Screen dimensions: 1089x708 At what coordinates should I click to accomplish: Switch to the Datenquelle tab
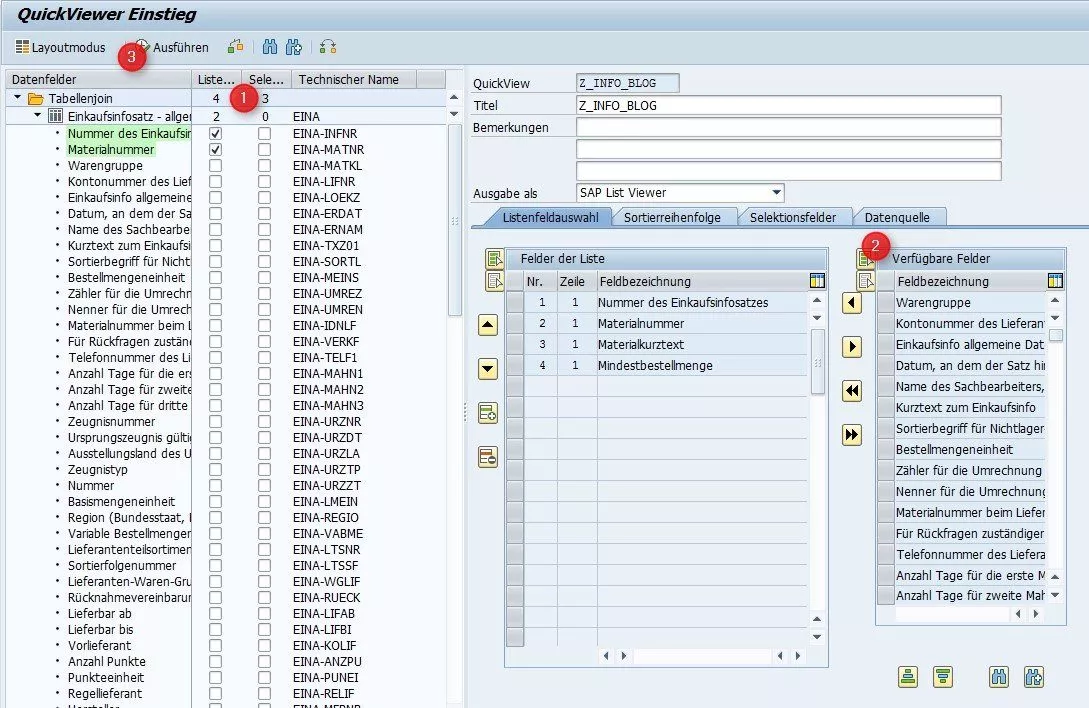pos(897,217)
